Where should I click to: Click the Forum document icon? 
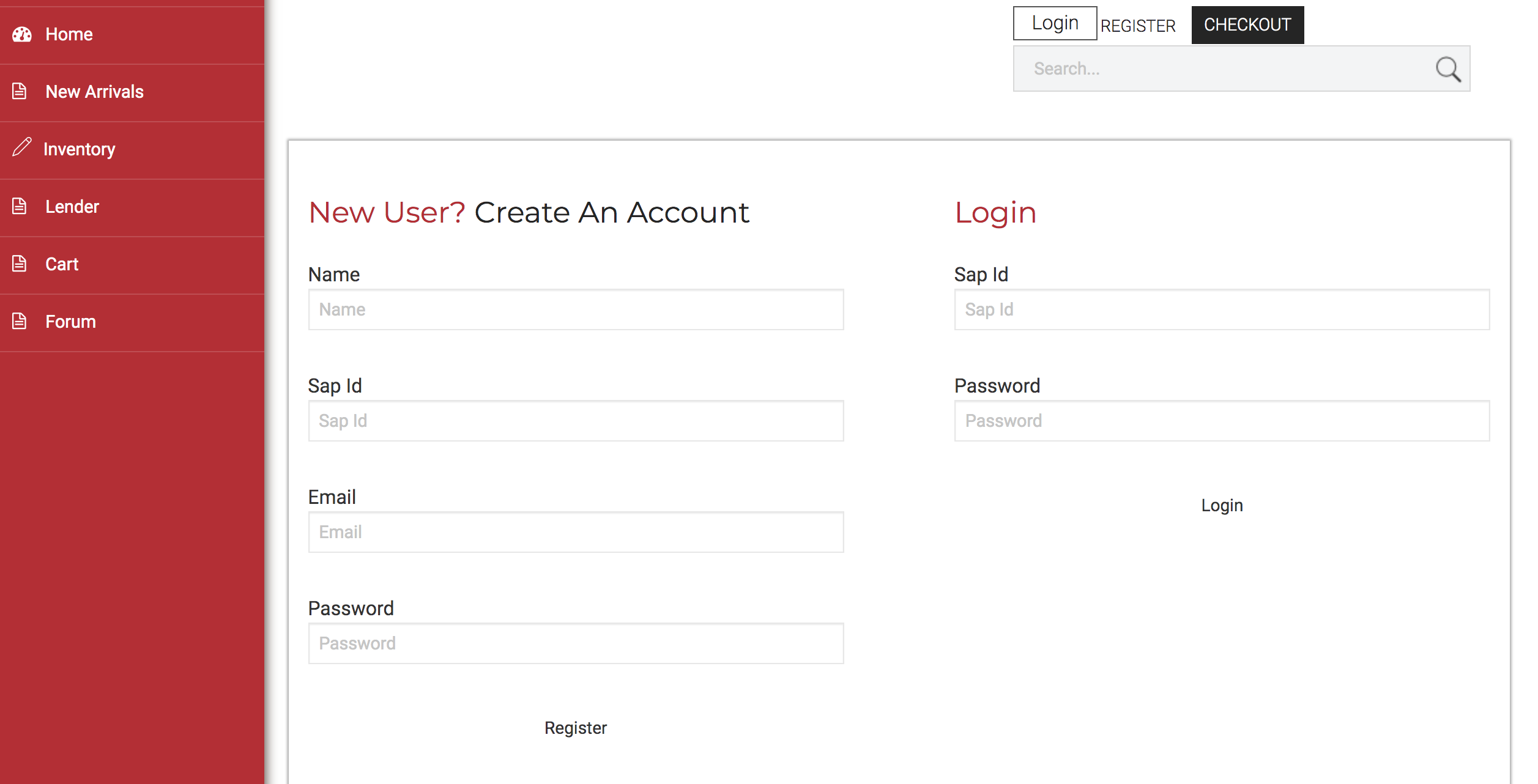click(x=20, y=321)
